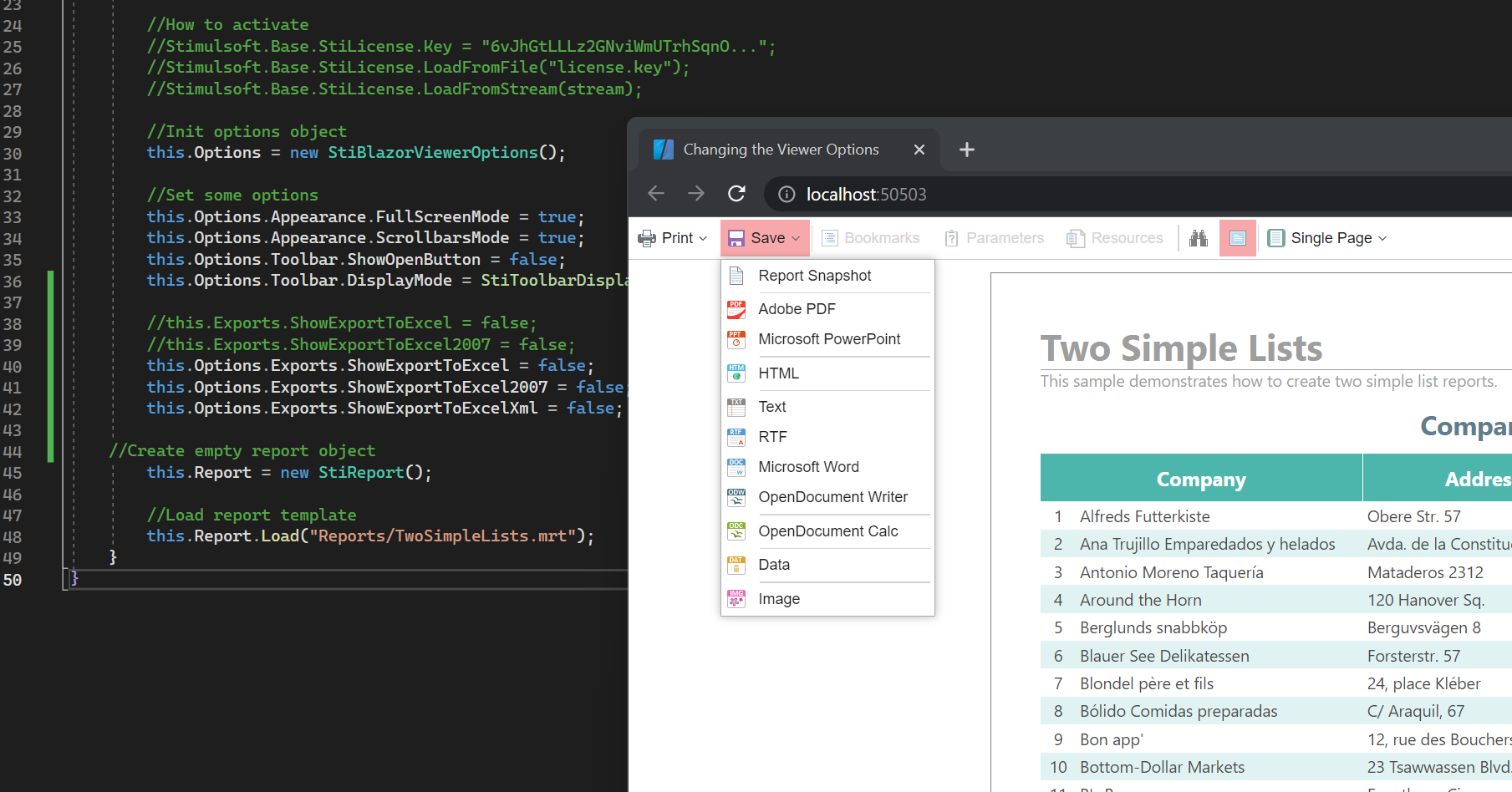Click the printer icon in viewer toolbar
Image resolution: width=1512 pixels, height=792 pixels.
tap(647, 238)
